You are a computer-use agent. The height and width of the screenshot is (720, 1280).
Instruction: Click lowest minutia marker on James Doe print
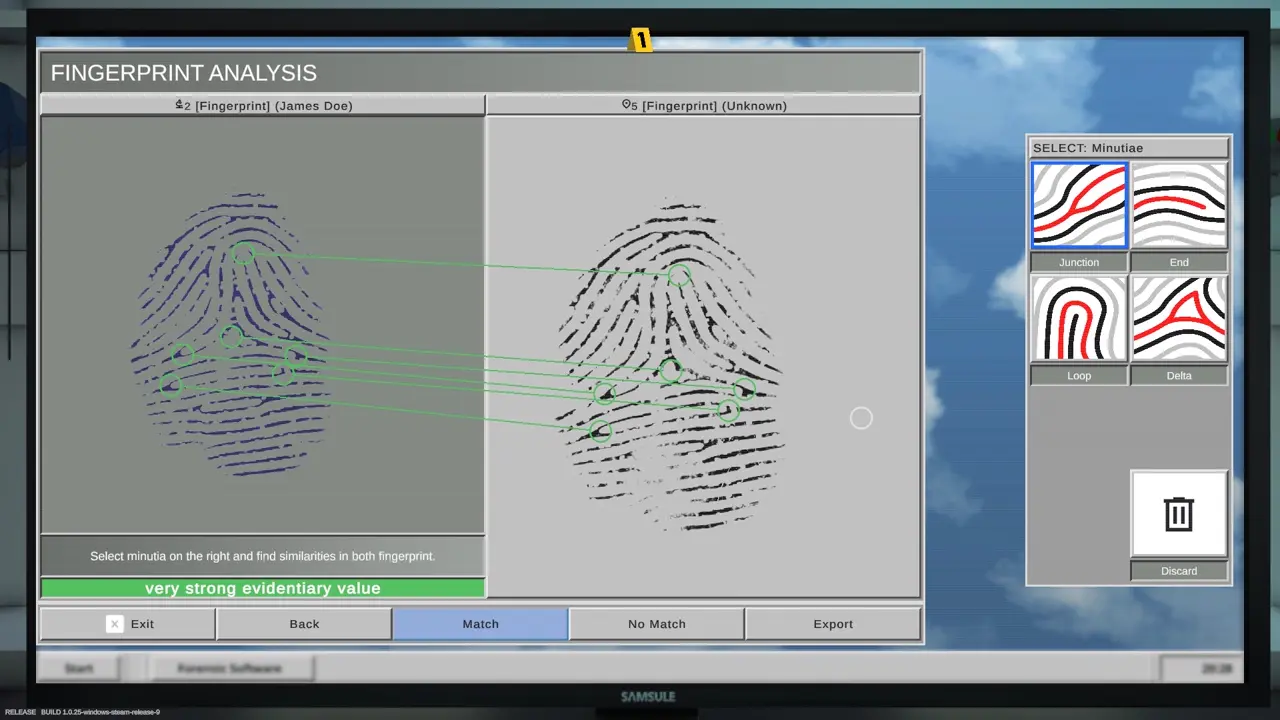(x=172, y=384)
